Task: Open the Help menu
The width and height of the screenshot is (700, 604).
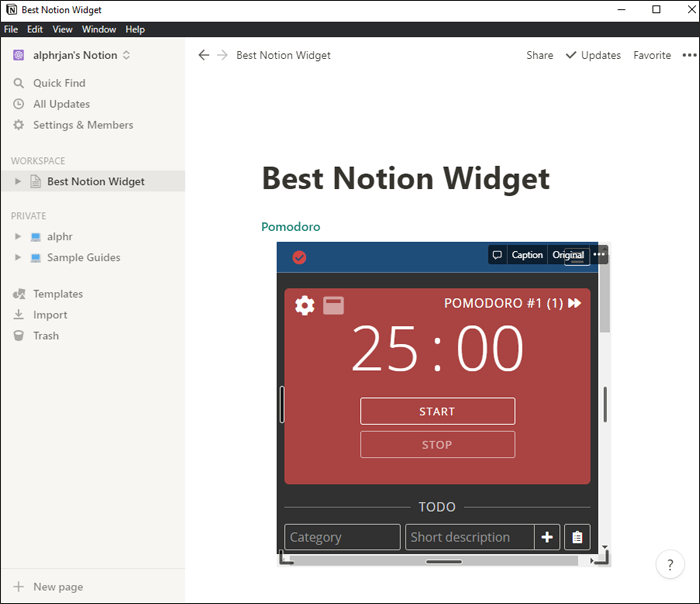Action: coord(135,29)
